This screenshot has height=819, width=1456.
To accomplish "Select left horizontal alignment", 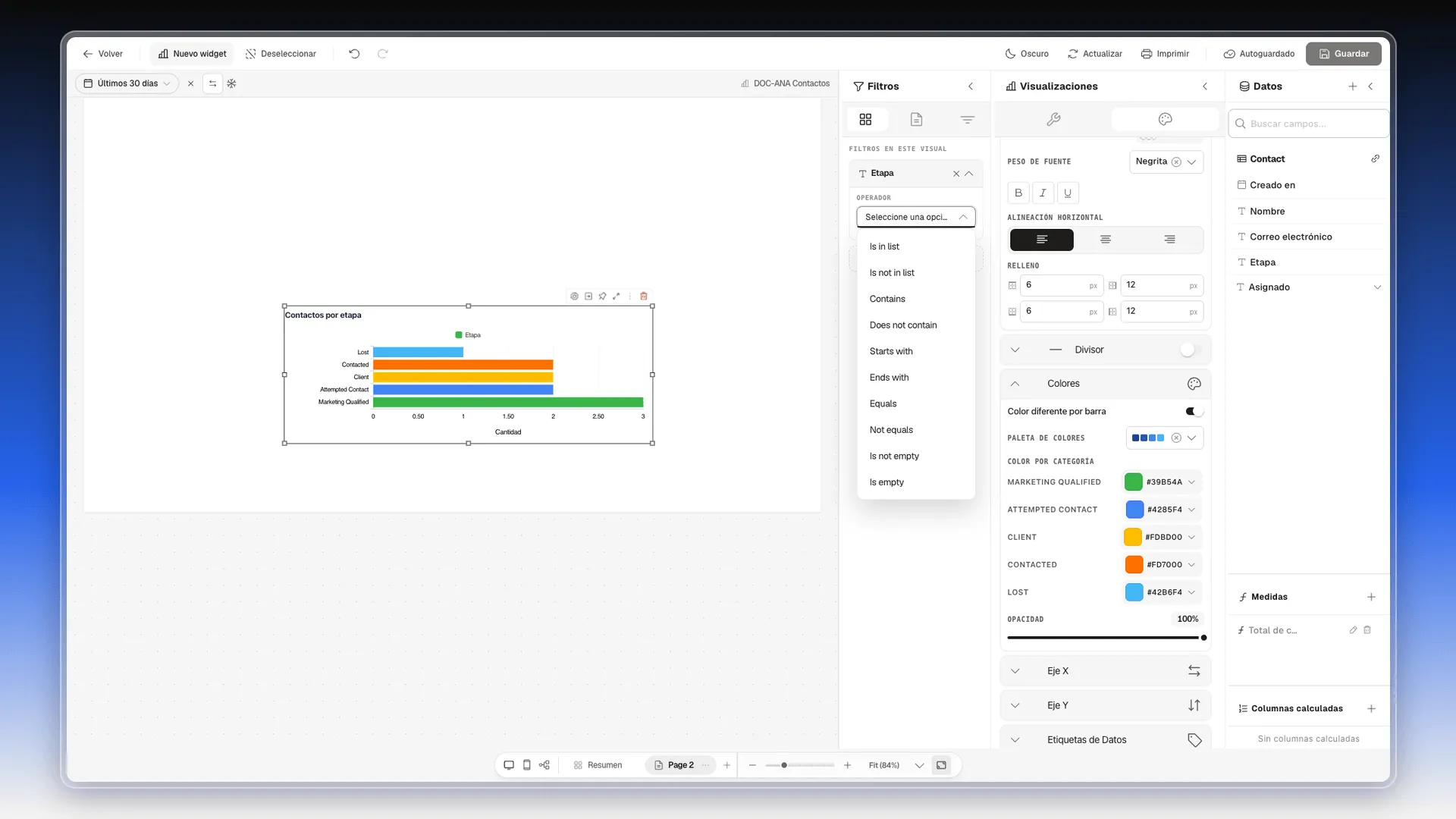I will click(x=1042, y=240).
